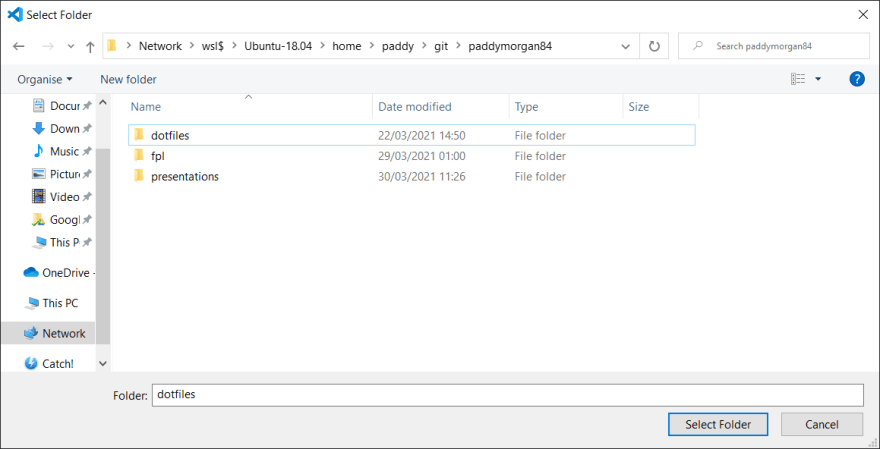The height and width of the screenshot is (449, 880).
Task: Click date 22/03/2021 14:50
Action: click(x=421, y=135)
